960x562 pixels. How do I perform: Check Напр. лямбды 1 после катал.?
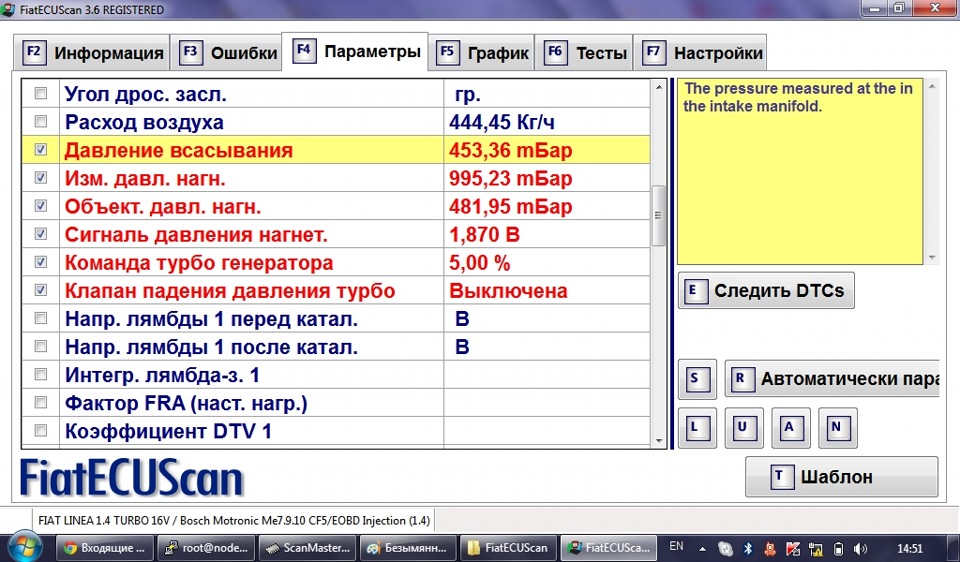40,347
